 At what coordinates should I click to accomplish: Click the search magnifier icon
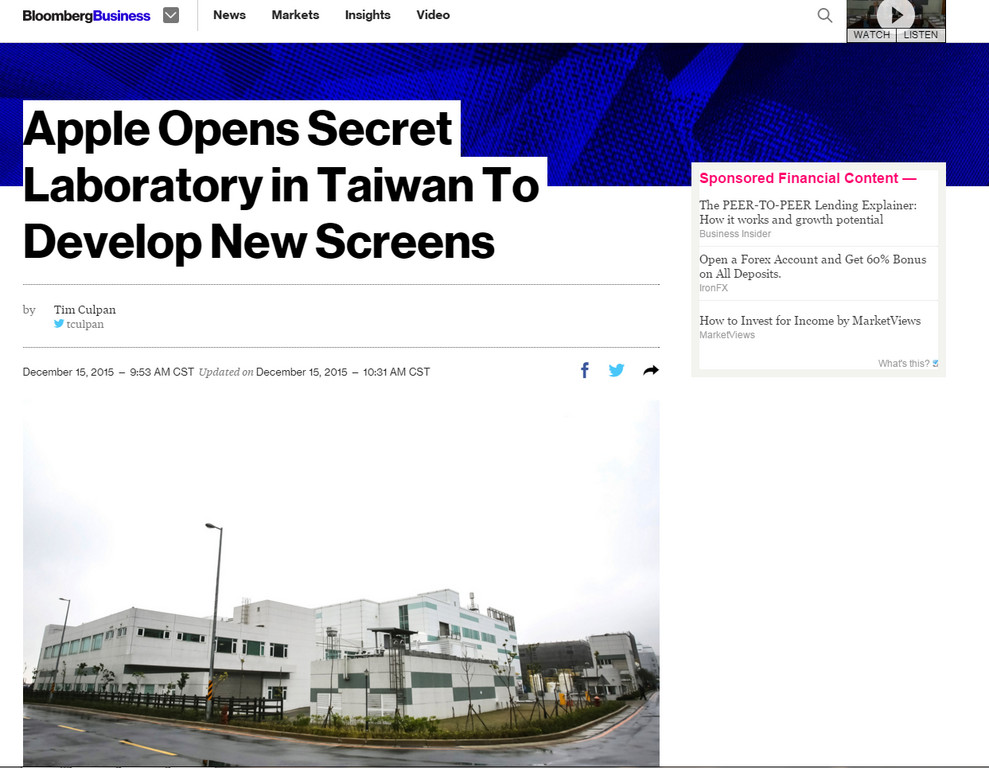coord(824,15)
